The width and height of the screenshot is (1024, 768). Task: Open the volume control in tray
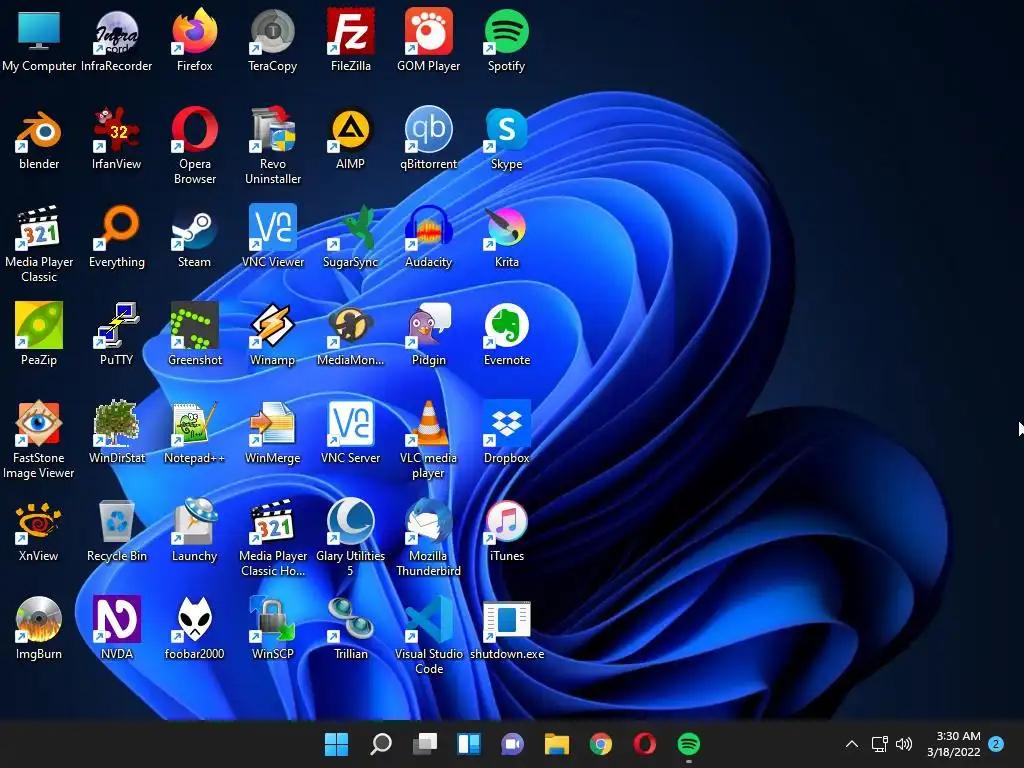pyautogui.click(x=904, y=744)
